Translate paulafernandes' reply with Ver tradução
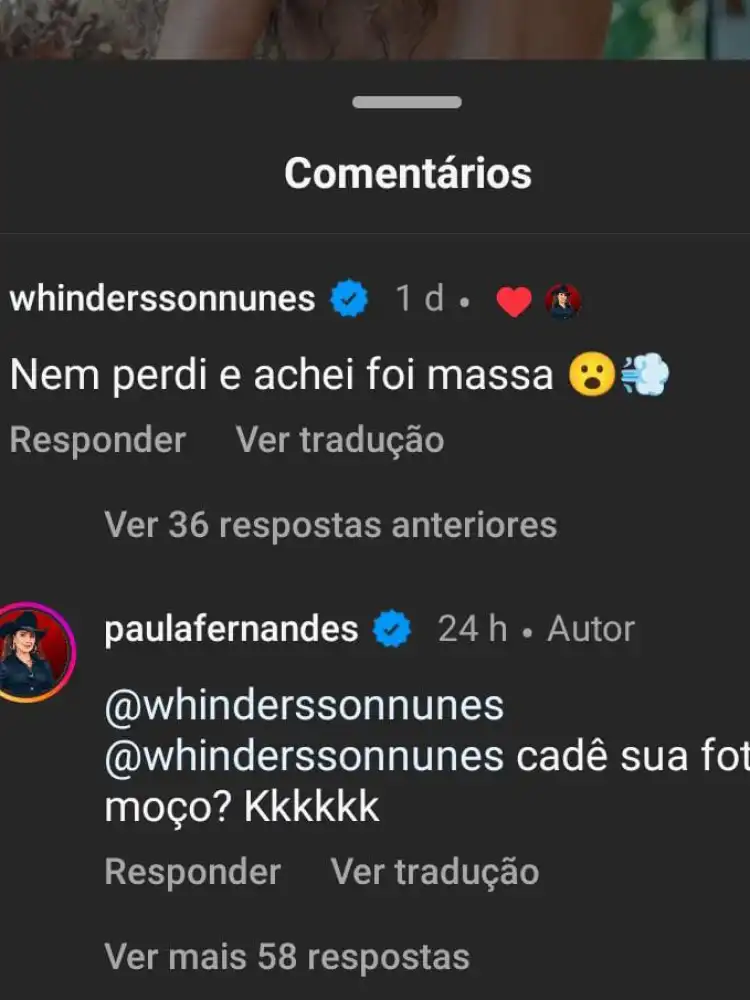 (435, 871)
